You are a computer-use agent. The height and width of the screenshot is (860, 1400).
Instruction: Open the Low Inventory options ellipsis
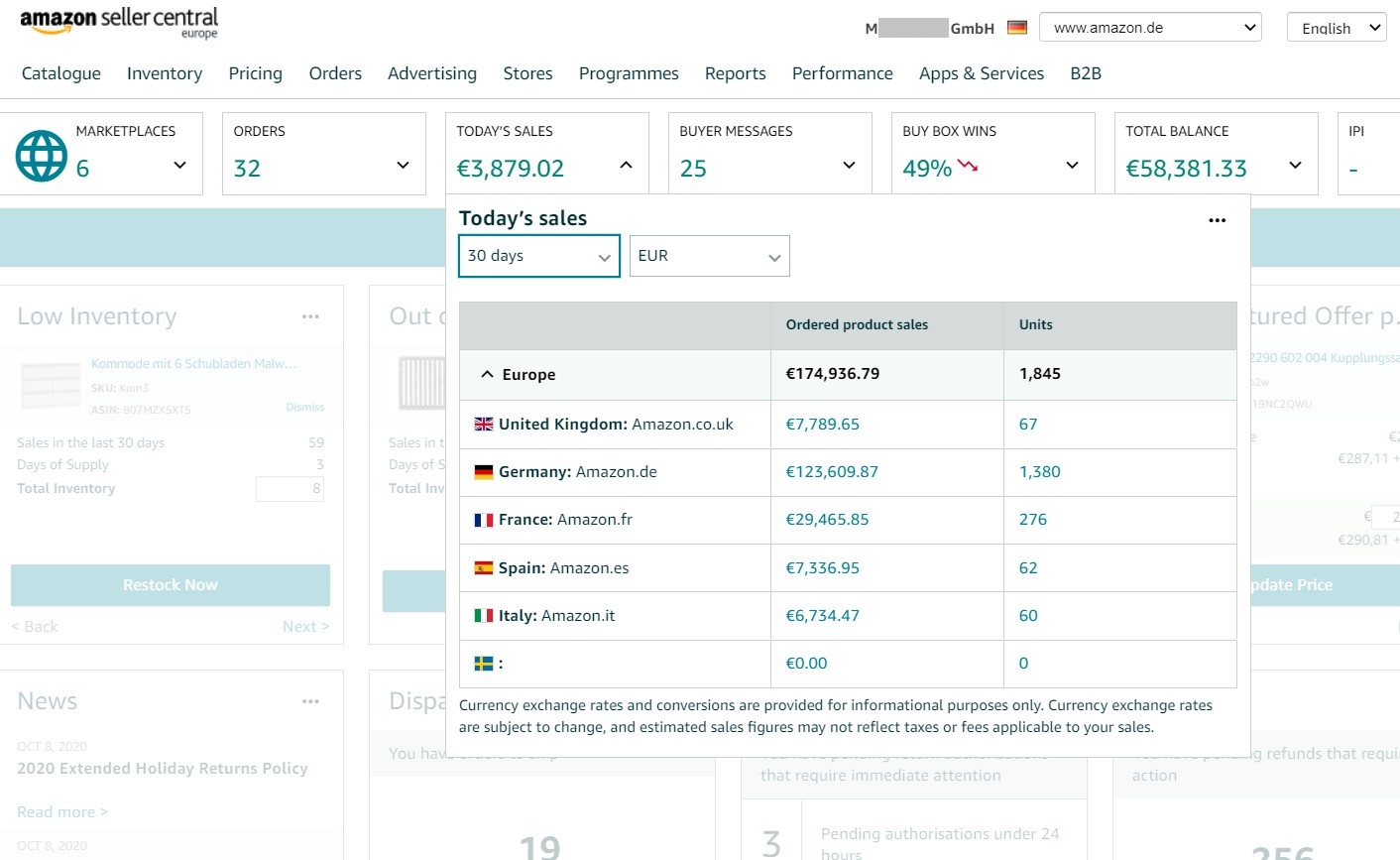point(310,316)
